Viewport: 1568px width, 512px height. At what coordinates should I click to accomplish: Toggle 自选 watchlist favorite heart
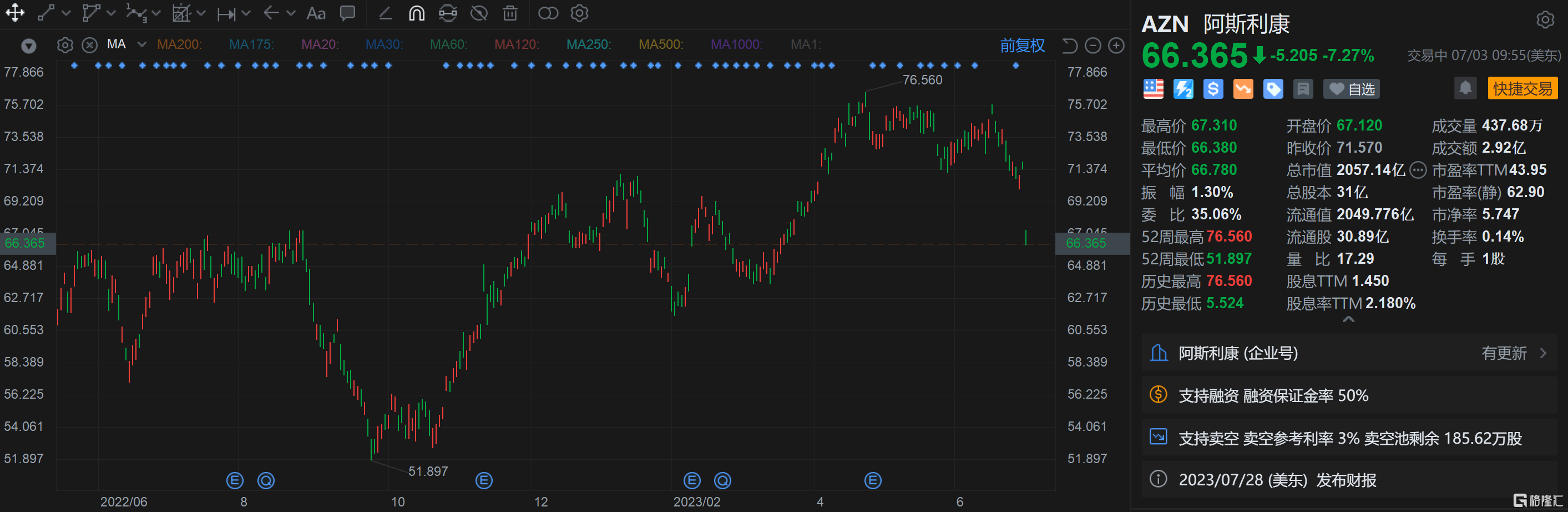pyautogui.click(x=1351, y=89)
